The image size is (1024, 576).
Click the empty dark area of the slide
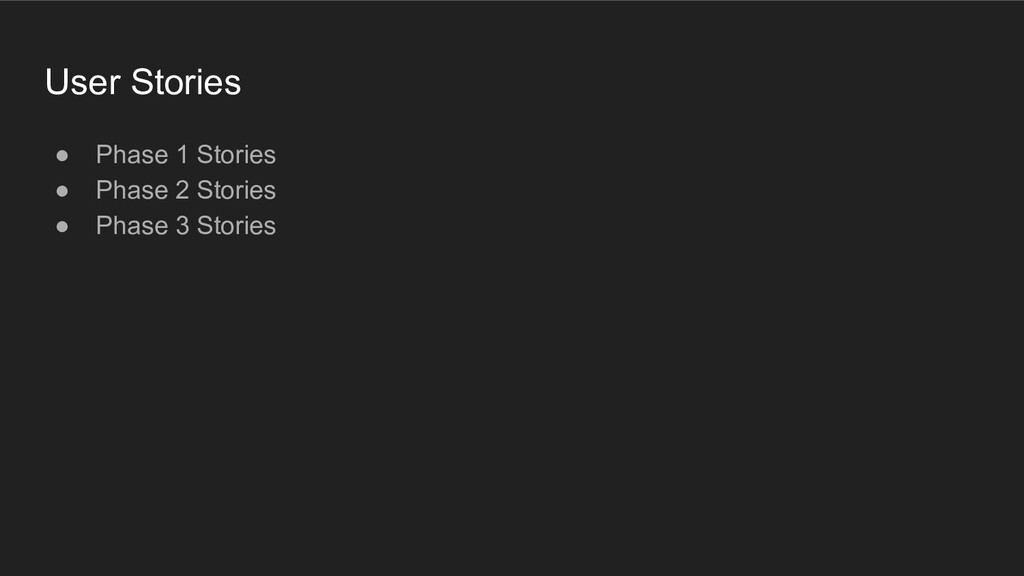588,392
